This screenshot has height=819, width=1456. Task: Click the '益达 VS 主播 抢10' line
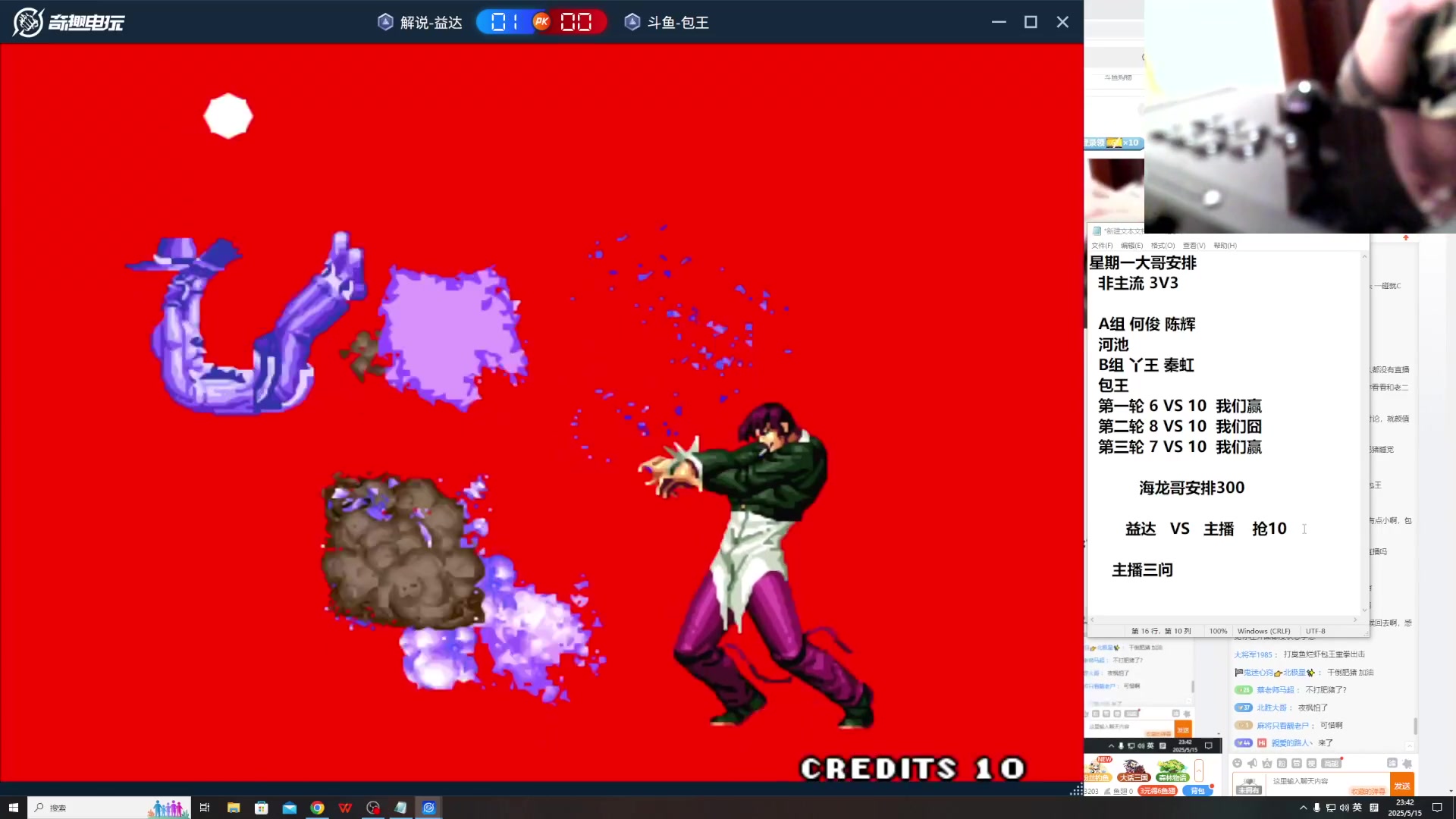(1206, 529)
